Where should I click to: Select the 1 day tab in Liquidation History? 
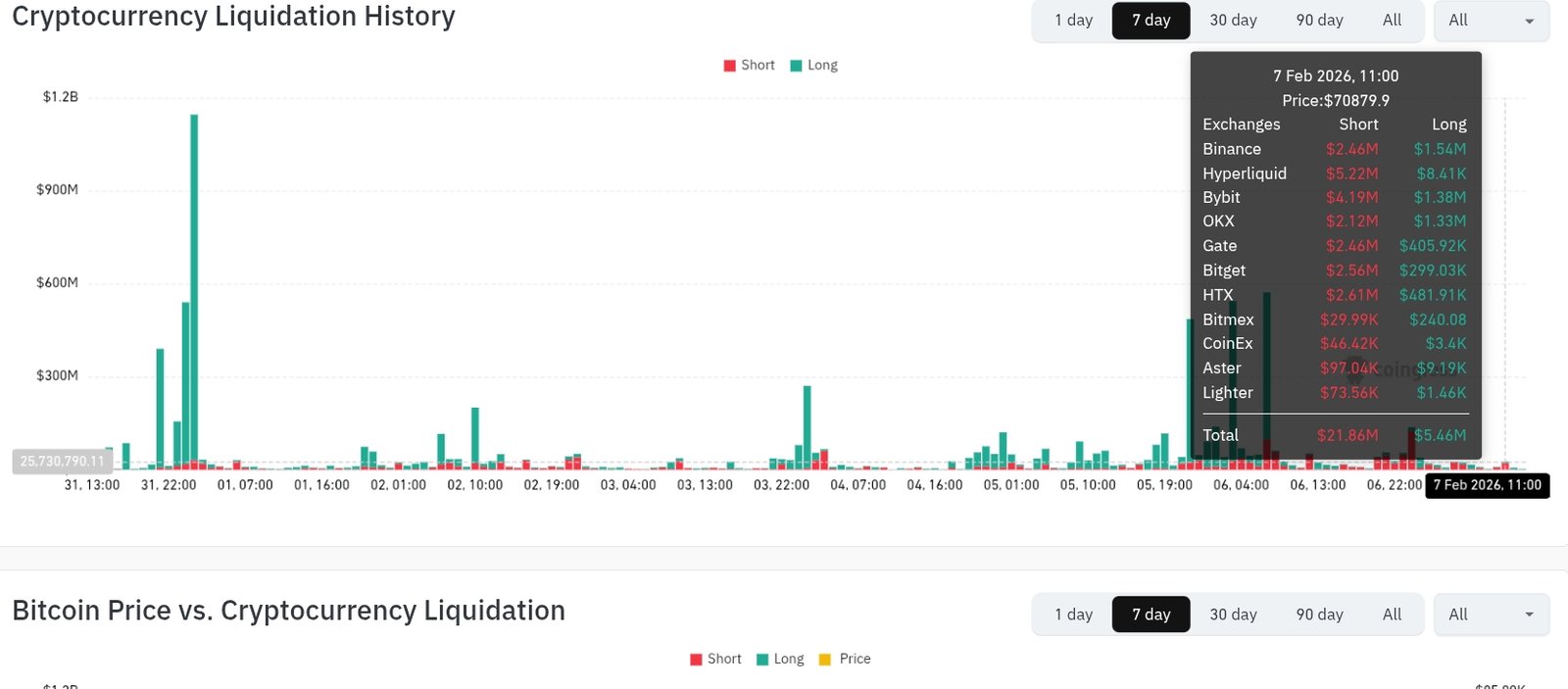pyautogui.click(x=1073, y=21)
